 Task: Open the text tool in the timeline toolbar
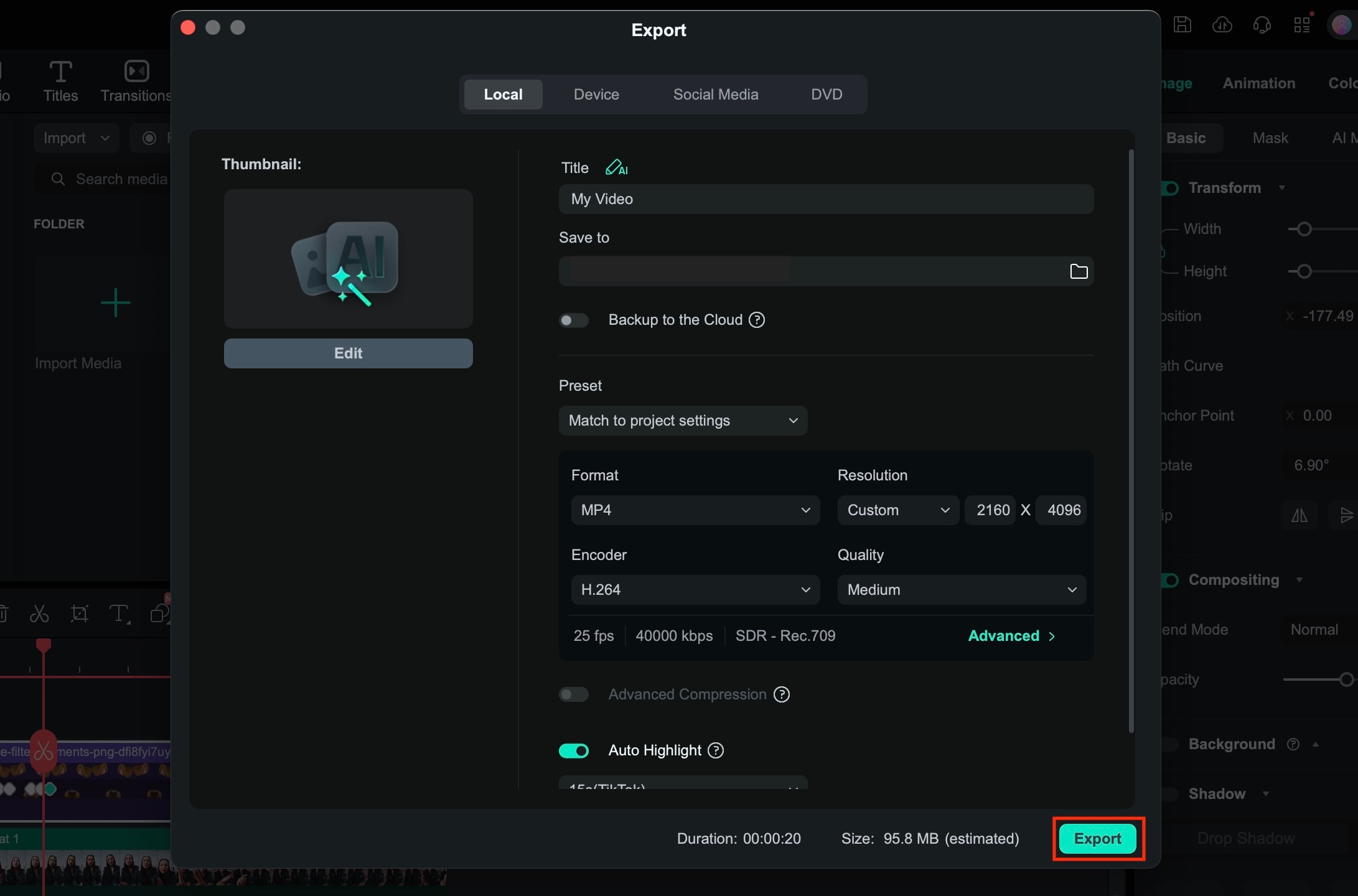(x=119, y=614)
